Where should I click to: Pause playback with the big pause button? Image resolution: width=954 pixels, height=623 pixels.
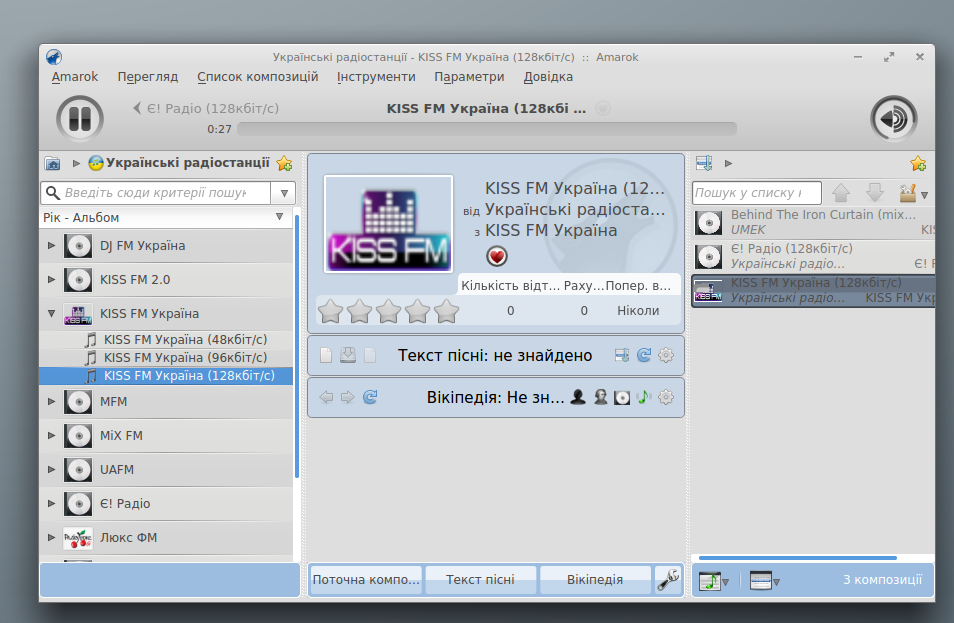point(80,119)
